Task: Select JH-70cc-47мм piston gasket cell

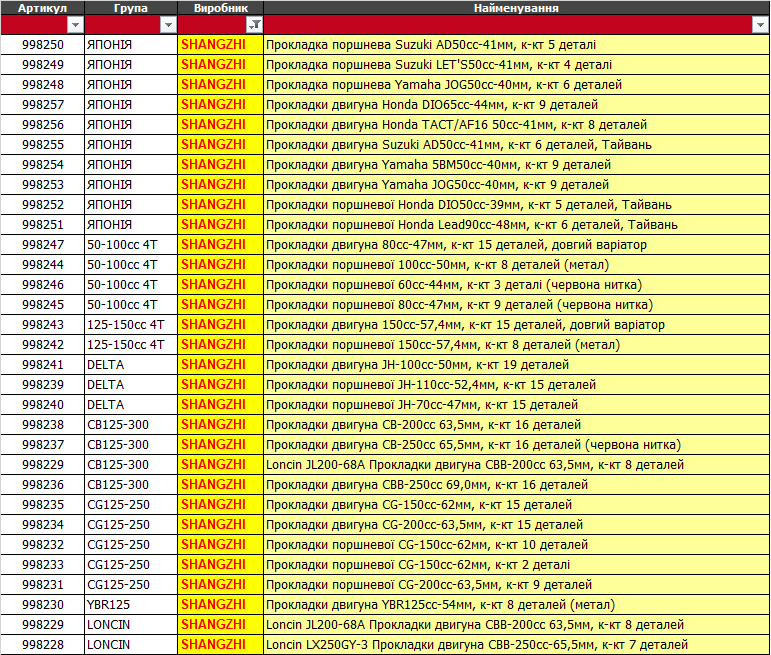Action: [516, 405]
